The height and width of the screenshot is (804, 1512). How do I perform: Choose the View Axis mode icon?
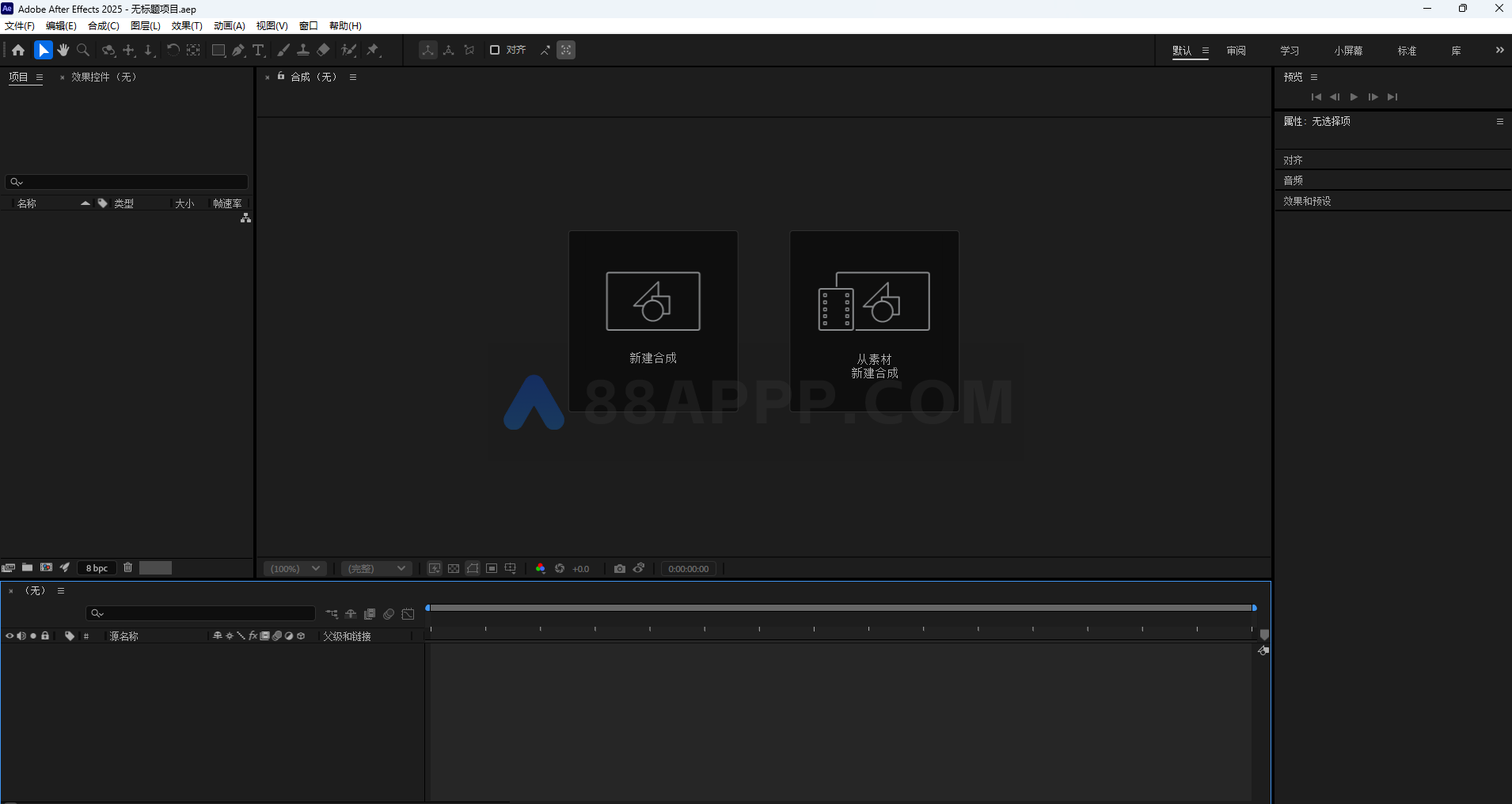(x=469, y=50)
